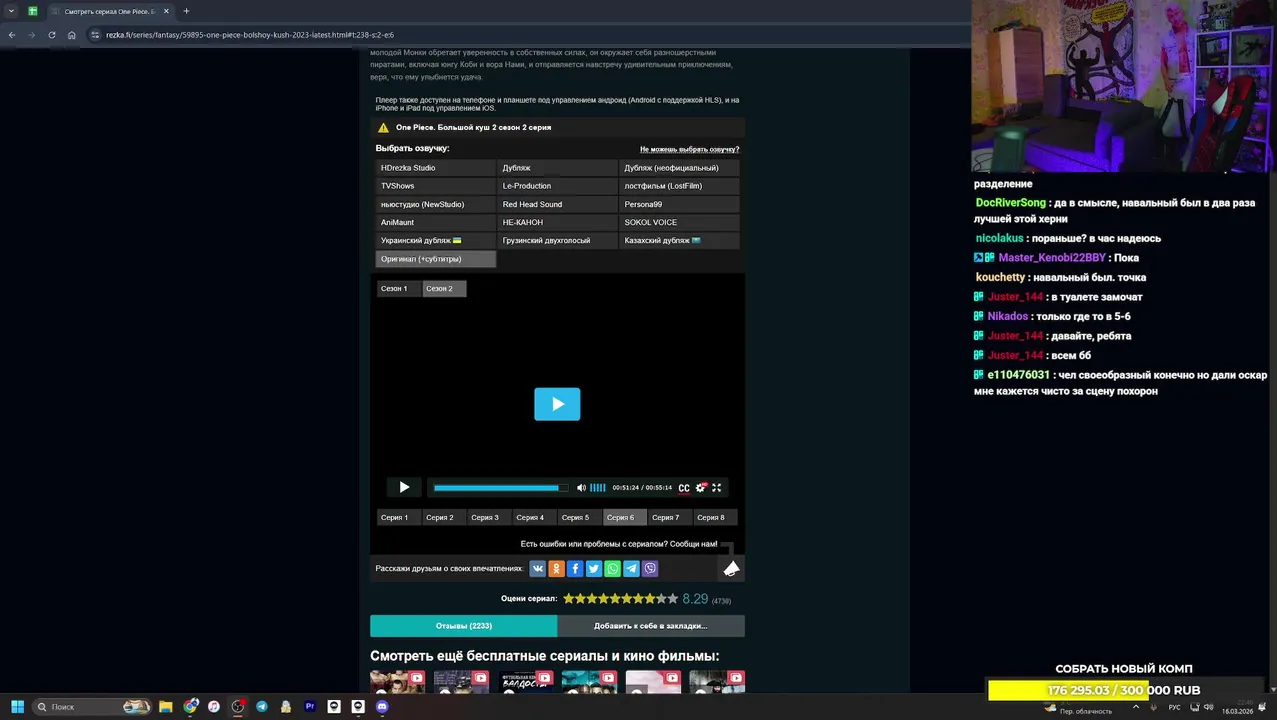Viewport: 1277px width, 720px height.
Task: Open Telegram from the taskbar
Action: tap(262, 707)
